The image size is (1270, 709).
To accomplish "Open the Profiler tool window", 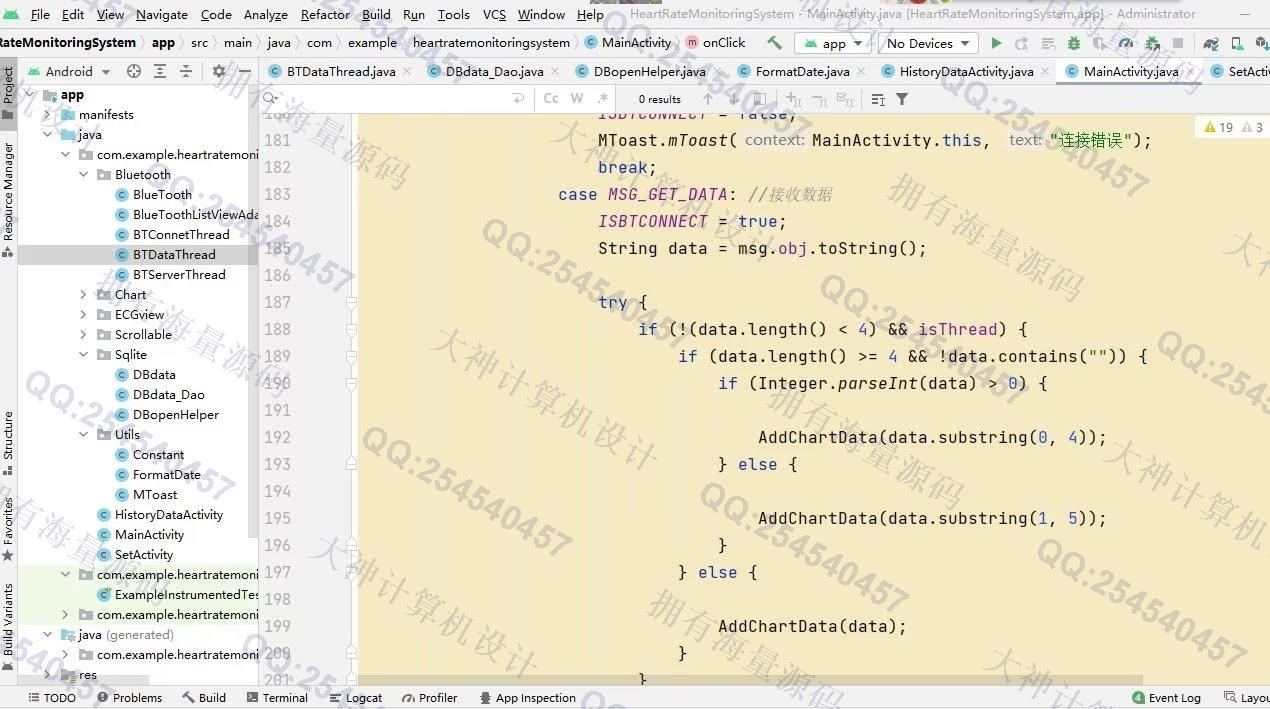I will pyautogui.click(x=429, y=697).
